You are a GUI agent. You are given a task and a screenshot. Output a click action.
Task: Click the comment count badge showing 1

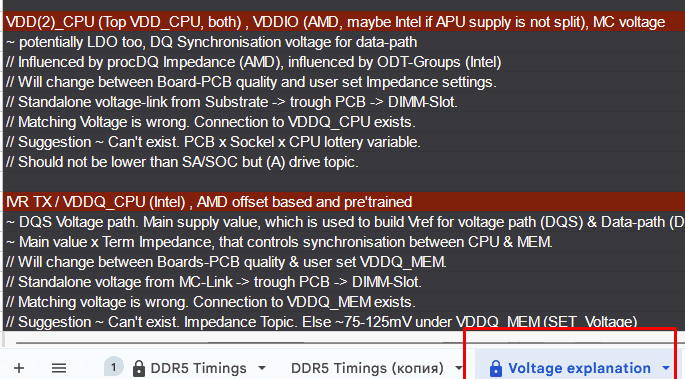tap(114, 367)
